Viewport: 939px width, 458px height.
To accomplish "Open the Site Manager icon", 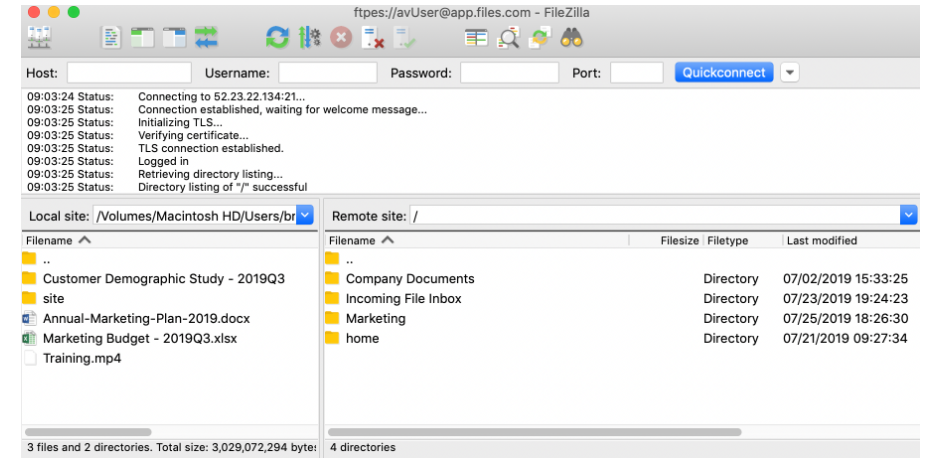I will pos(40,38).
